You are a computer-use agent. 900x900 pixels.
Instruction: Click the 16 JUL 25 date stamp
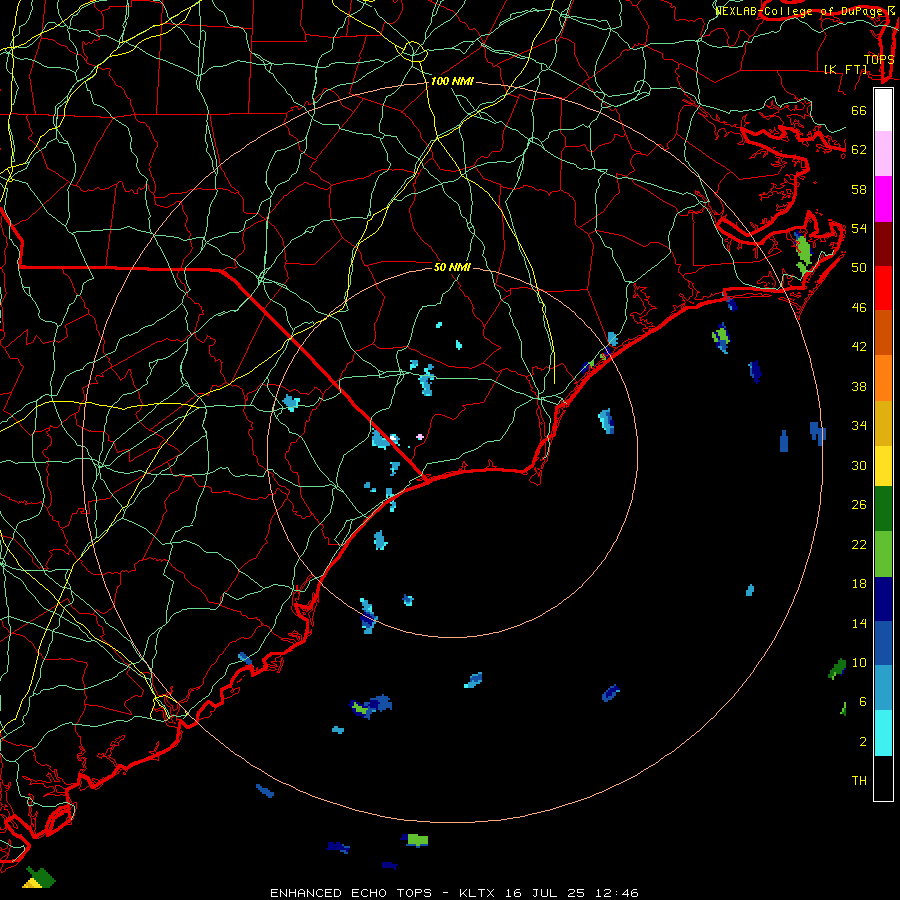545,893
